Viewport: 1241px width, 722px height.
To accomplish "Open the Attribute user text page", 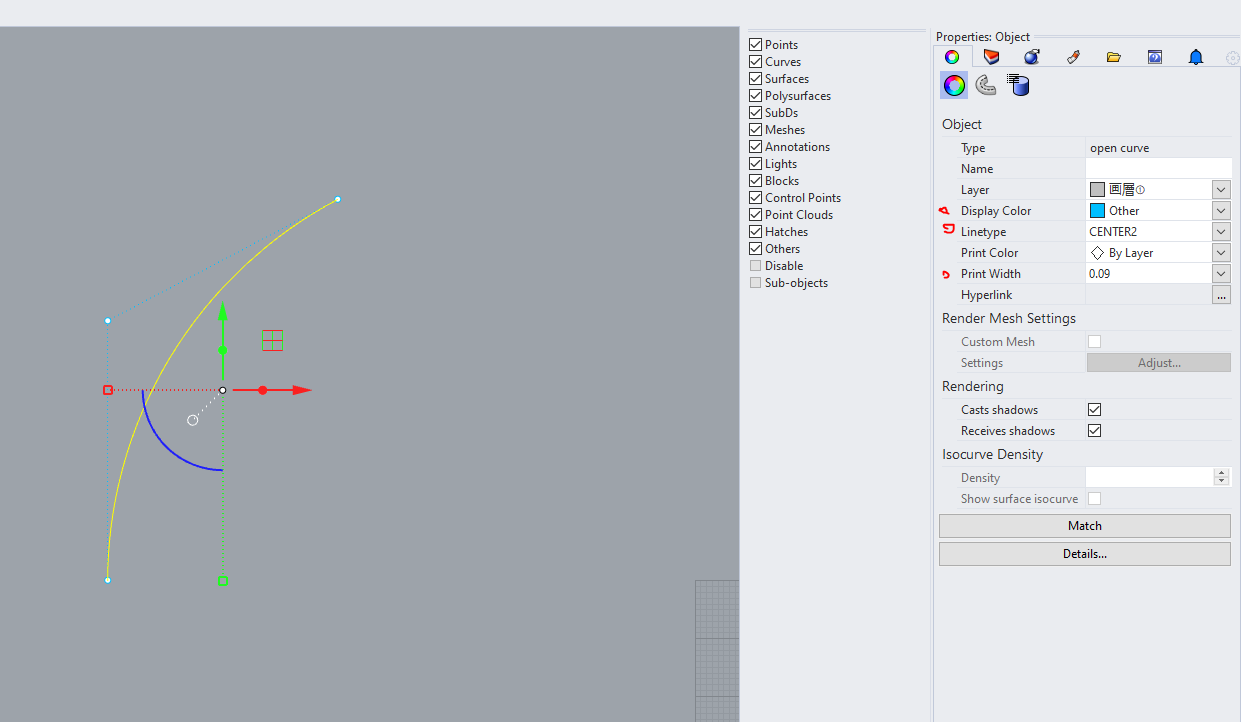I will (x=1018, y=85).
